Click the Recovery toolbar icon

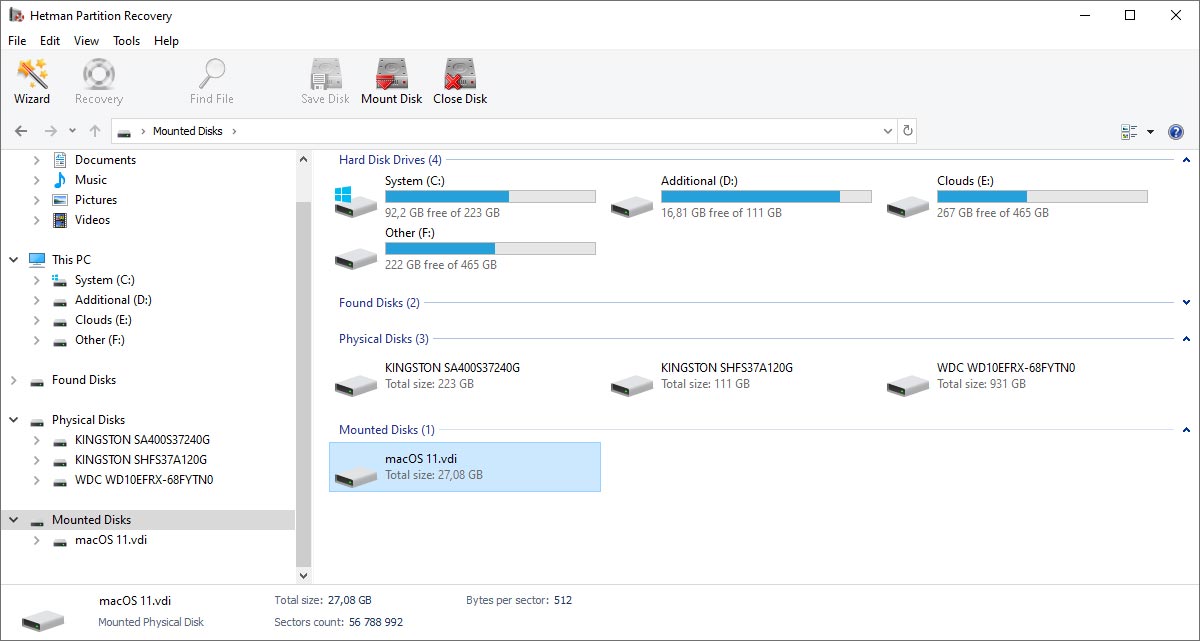pos(98,82)
